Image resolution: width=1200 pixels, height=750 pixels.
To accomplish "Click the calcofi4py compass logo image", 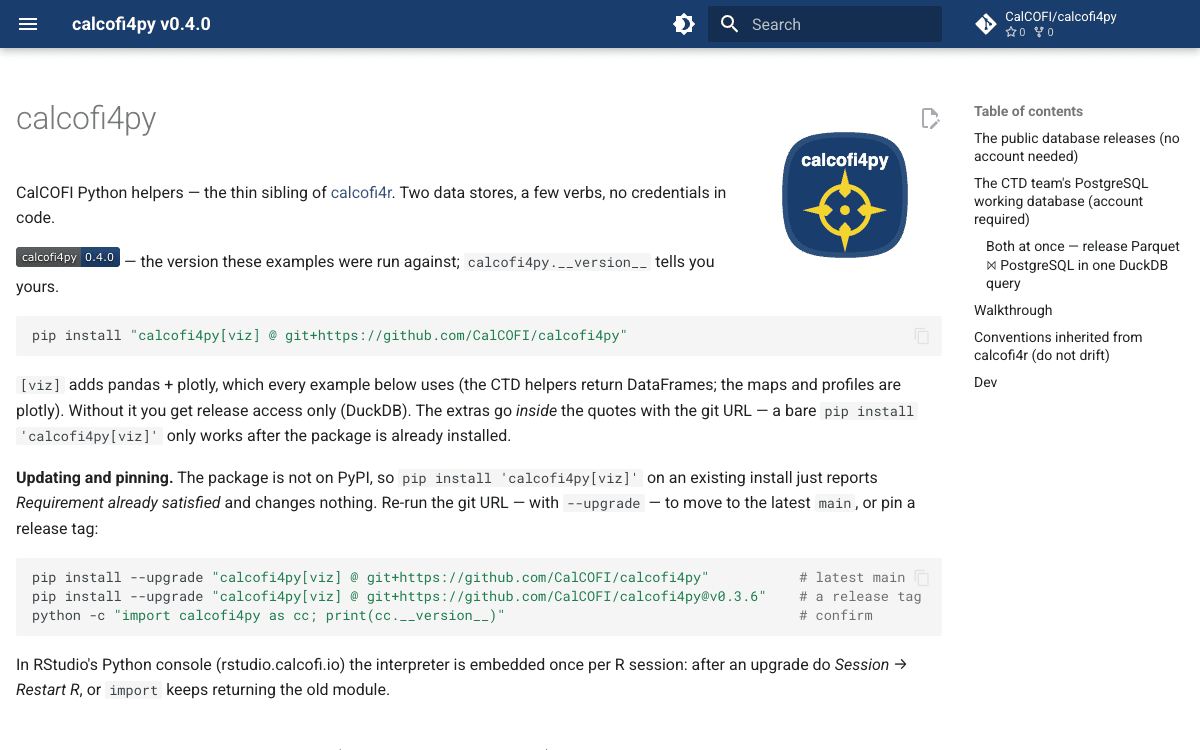I will coord(845,195).
